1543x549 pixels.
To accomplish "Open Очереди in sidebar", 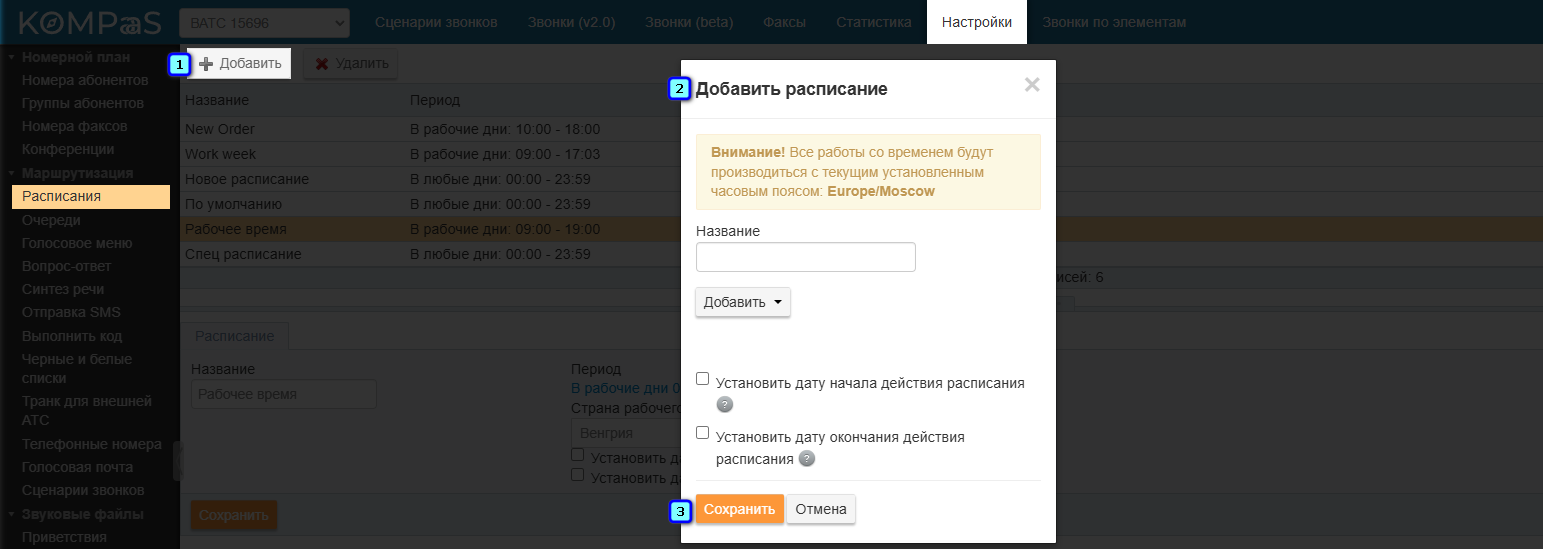I will [x=52, y=220].
